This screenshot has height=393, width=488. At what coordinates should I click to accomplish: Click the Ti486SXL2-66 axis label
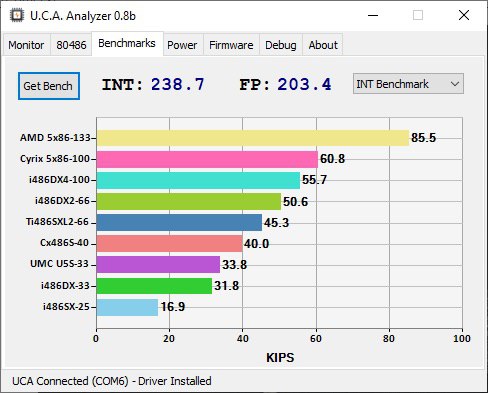click(57, 222)
